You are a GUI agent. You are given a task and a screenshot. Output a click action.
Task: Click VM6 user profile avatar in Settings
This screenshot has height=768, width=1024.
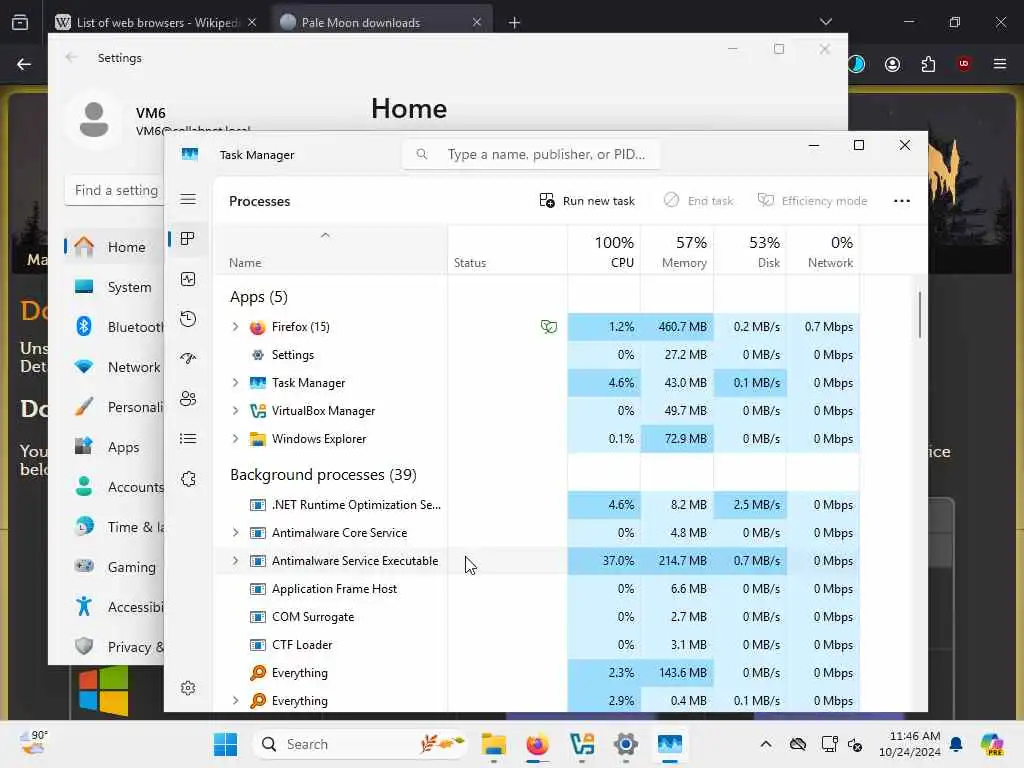[x=94, y=120]
